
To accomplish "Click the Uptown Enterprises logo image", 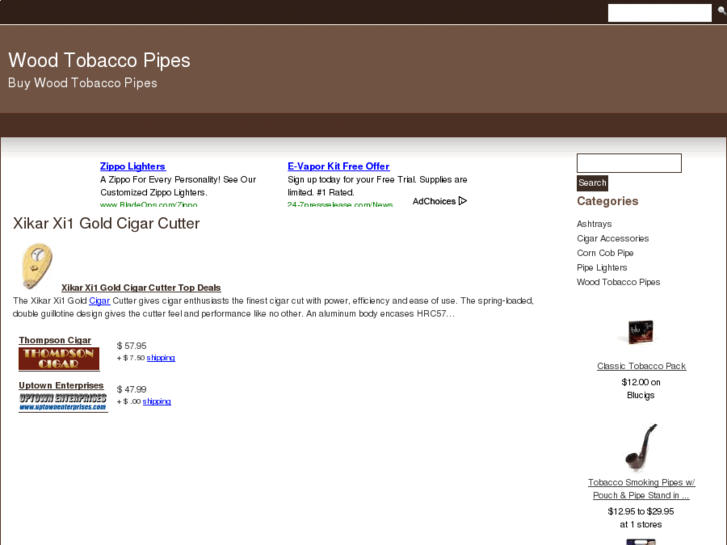I will point(63,402).
